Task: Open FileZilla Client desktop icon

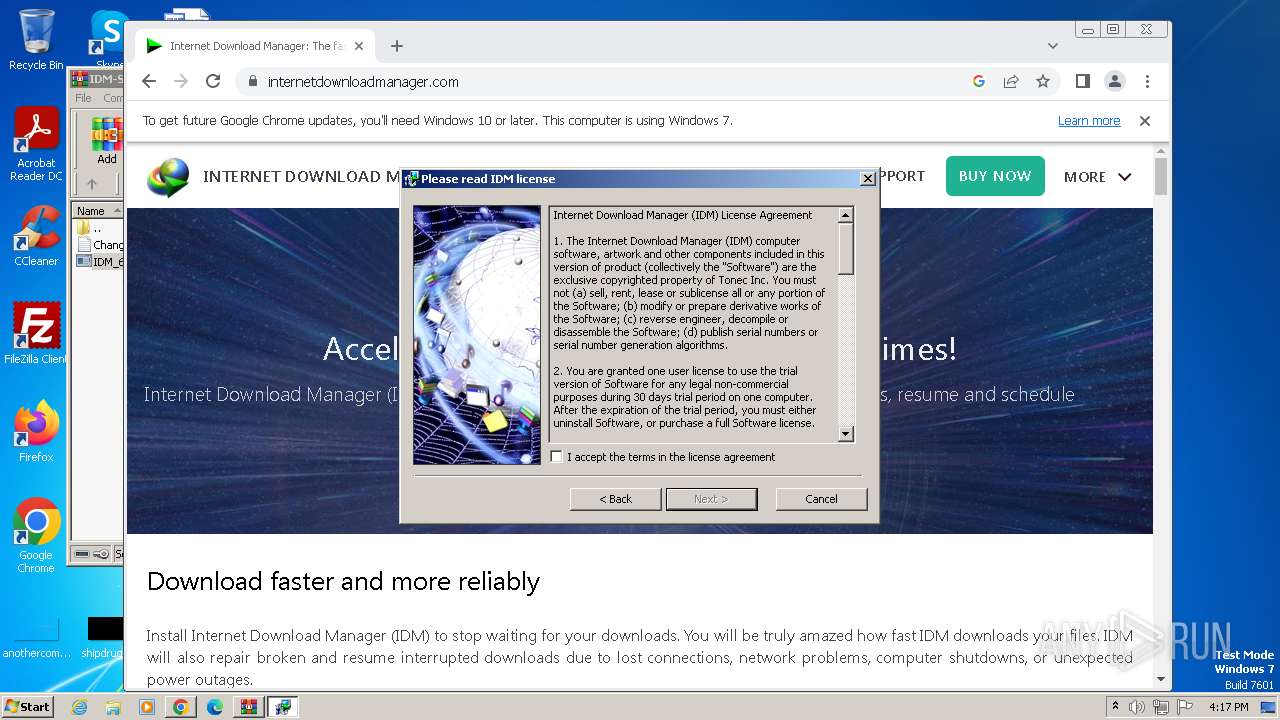Action: [36, 333]
